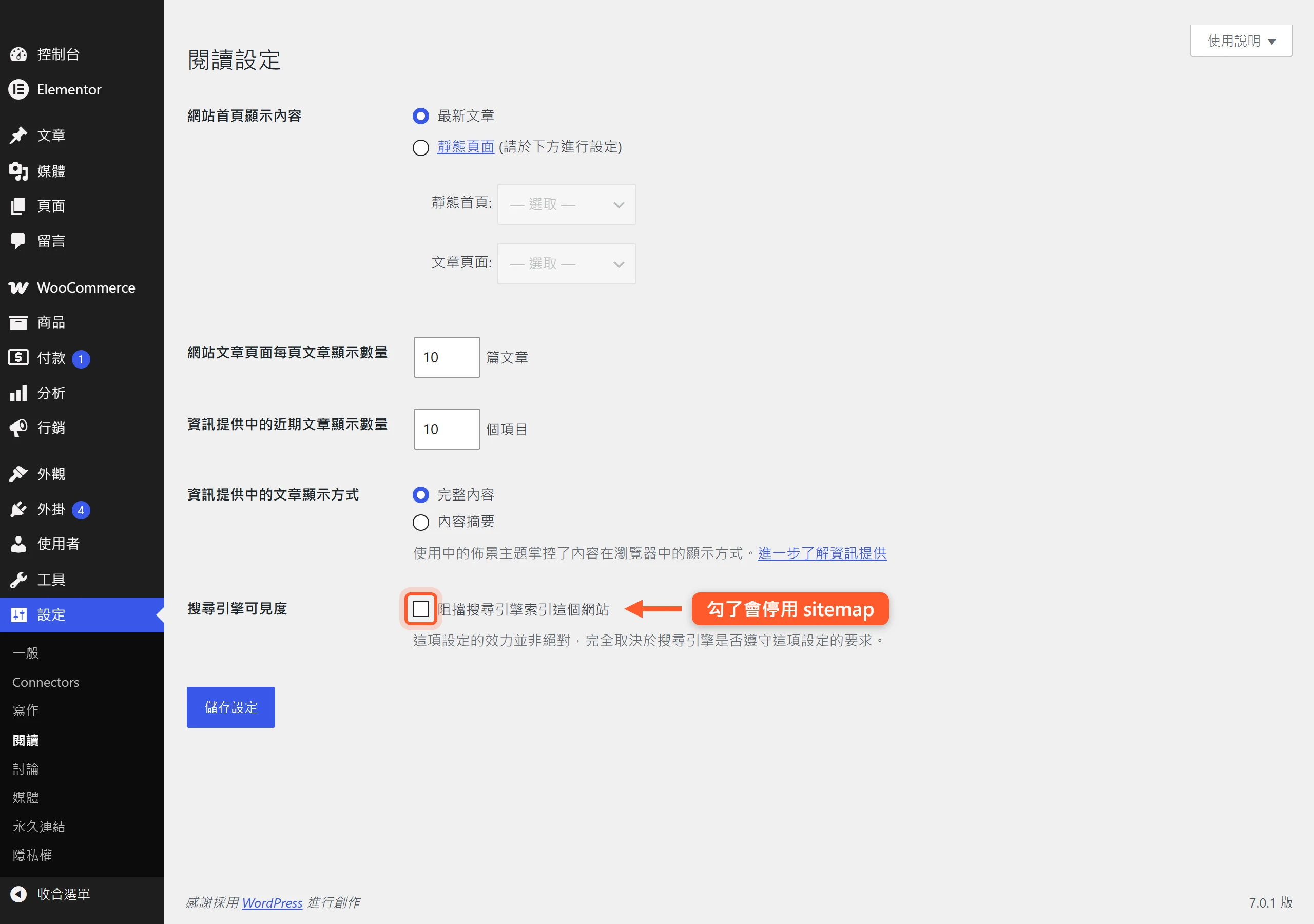The image size is (1314, 924).
Task: Click the 工具 wrench icon
Action: (x=18, y=580)
